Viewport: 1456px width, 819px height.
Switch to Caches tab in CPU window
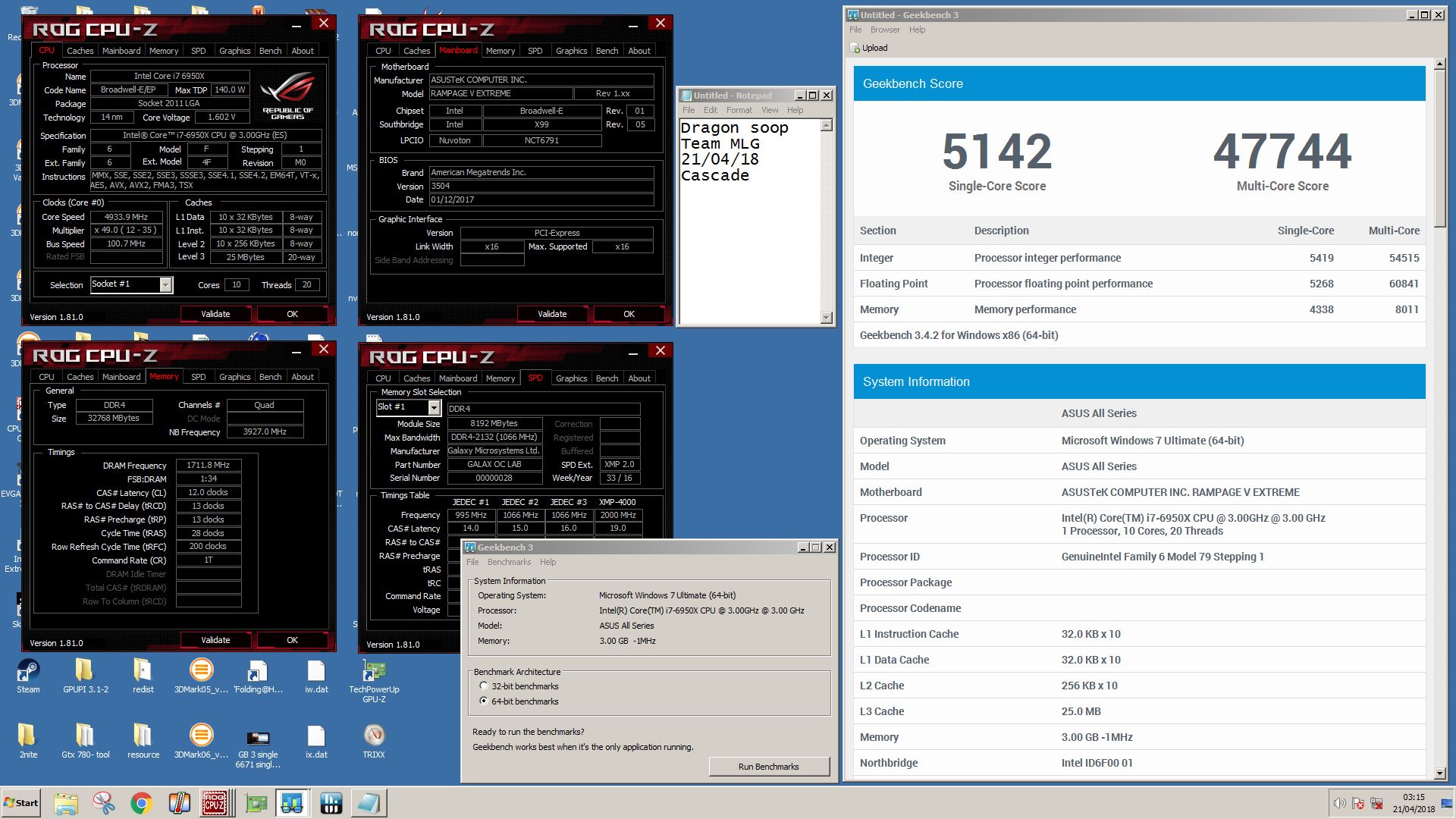point(80,51)
